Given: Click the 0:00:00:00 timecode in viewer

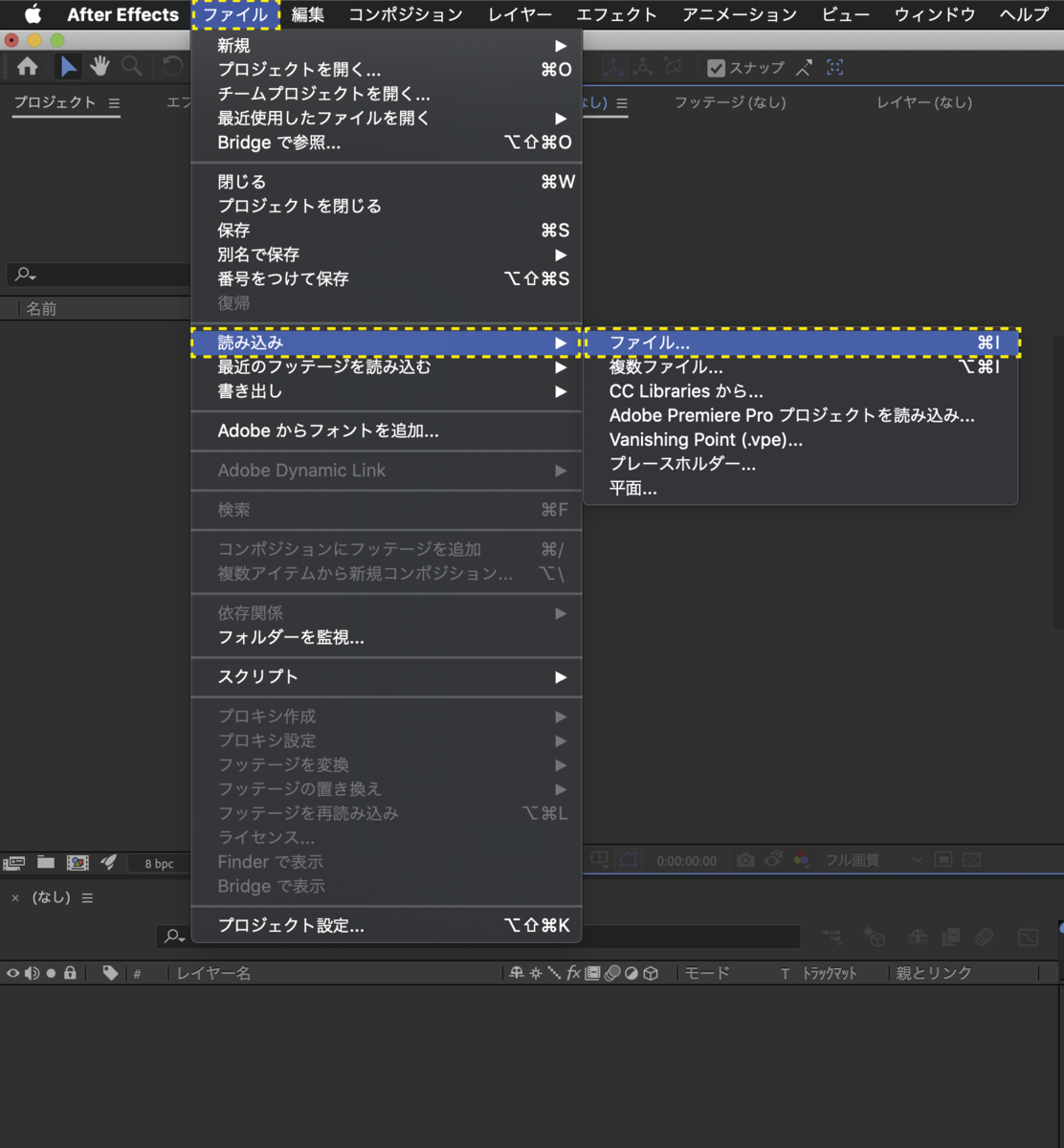Looking at the screenshot, I should [x=686, y=861].
